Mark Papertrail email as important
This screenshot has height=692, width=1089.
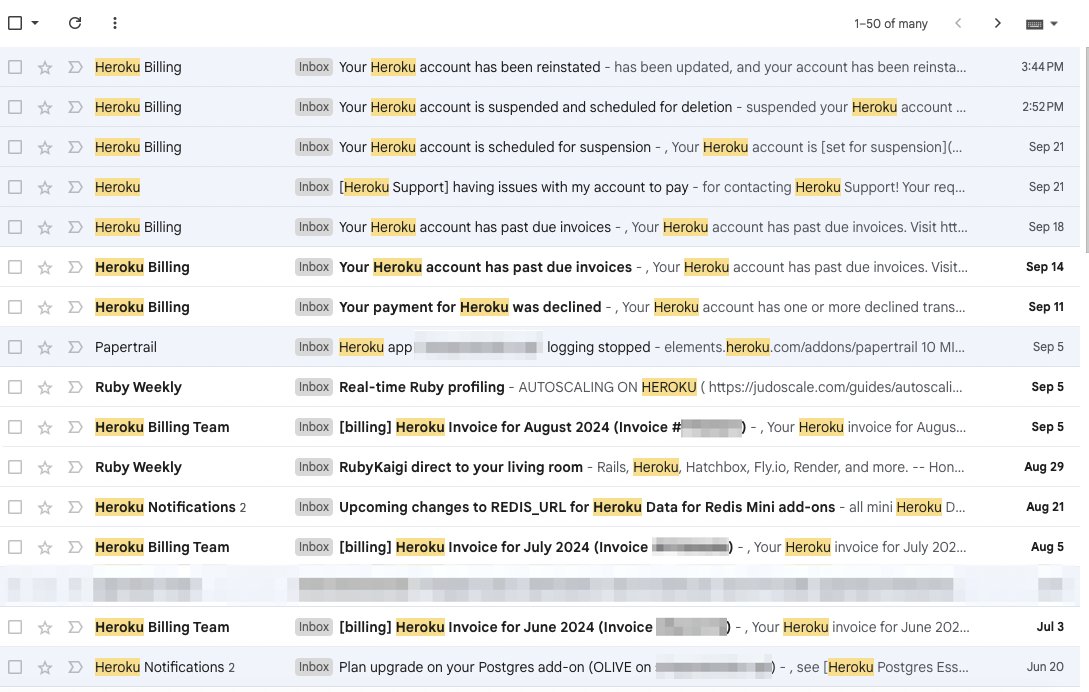pos(75,347)
